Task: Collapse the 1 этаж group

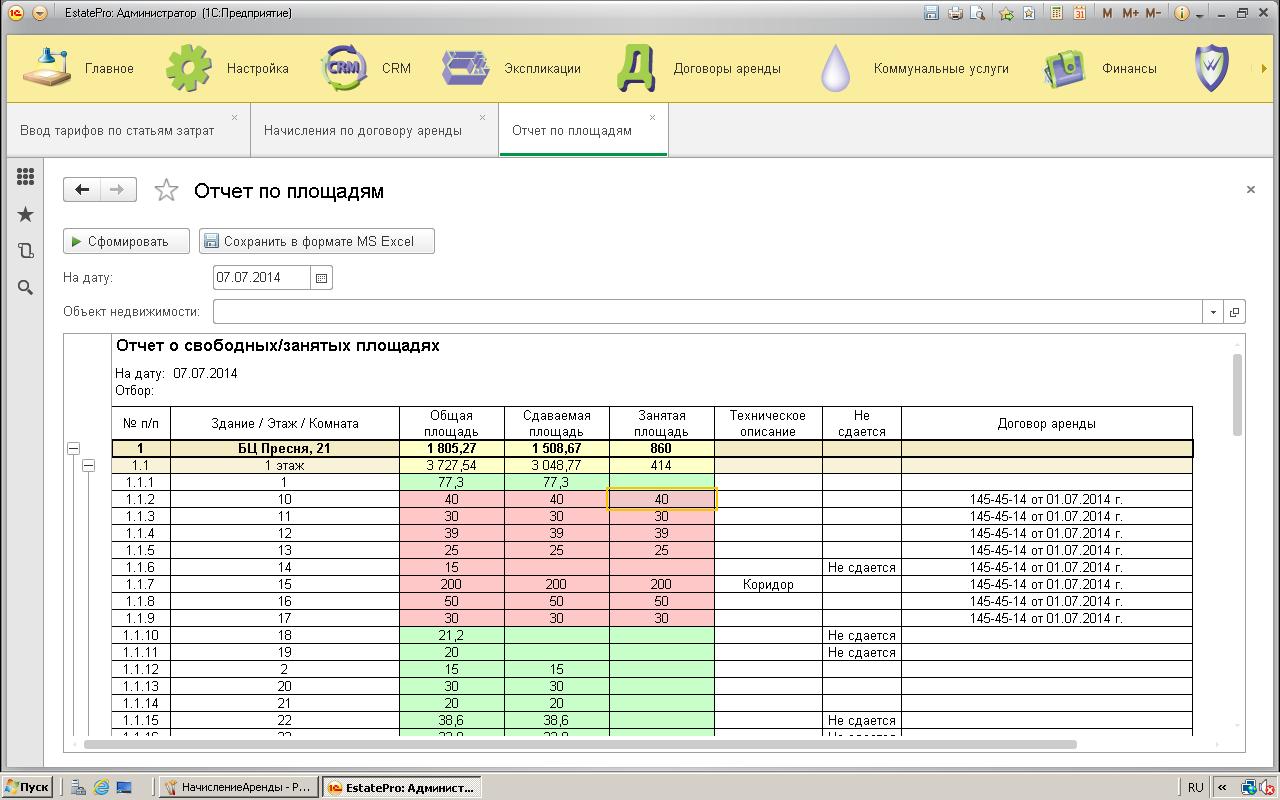Action: tap(89, 465)
